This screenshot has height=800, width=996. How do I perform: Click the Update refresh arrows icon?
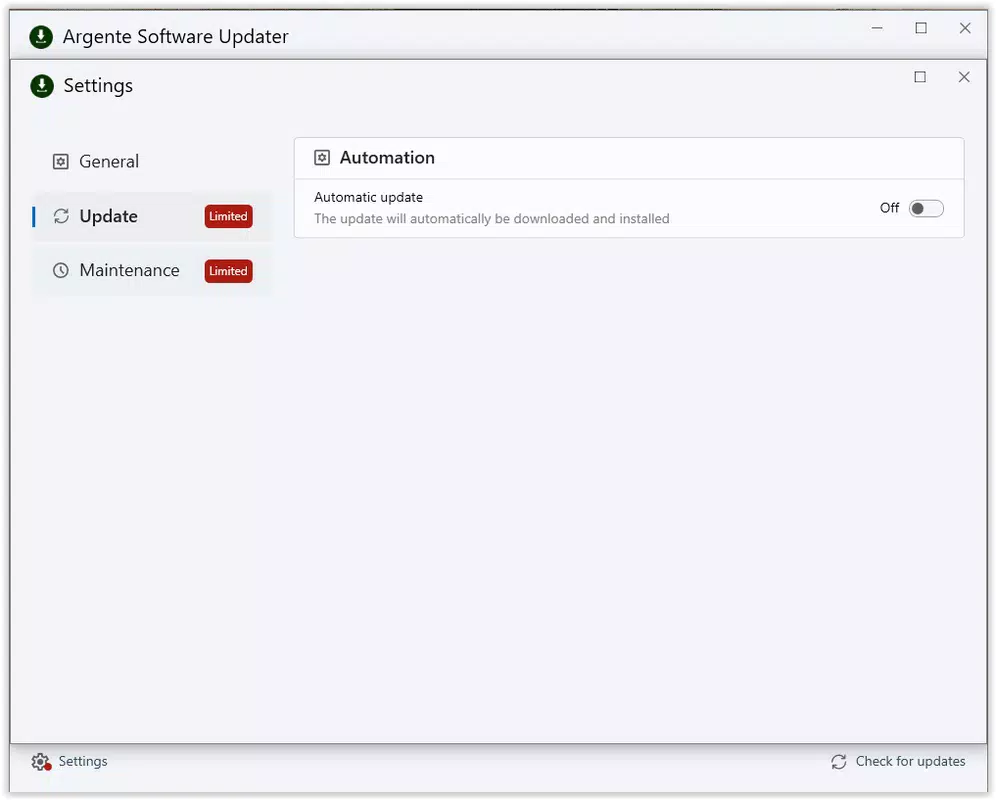tap(61, 216)
